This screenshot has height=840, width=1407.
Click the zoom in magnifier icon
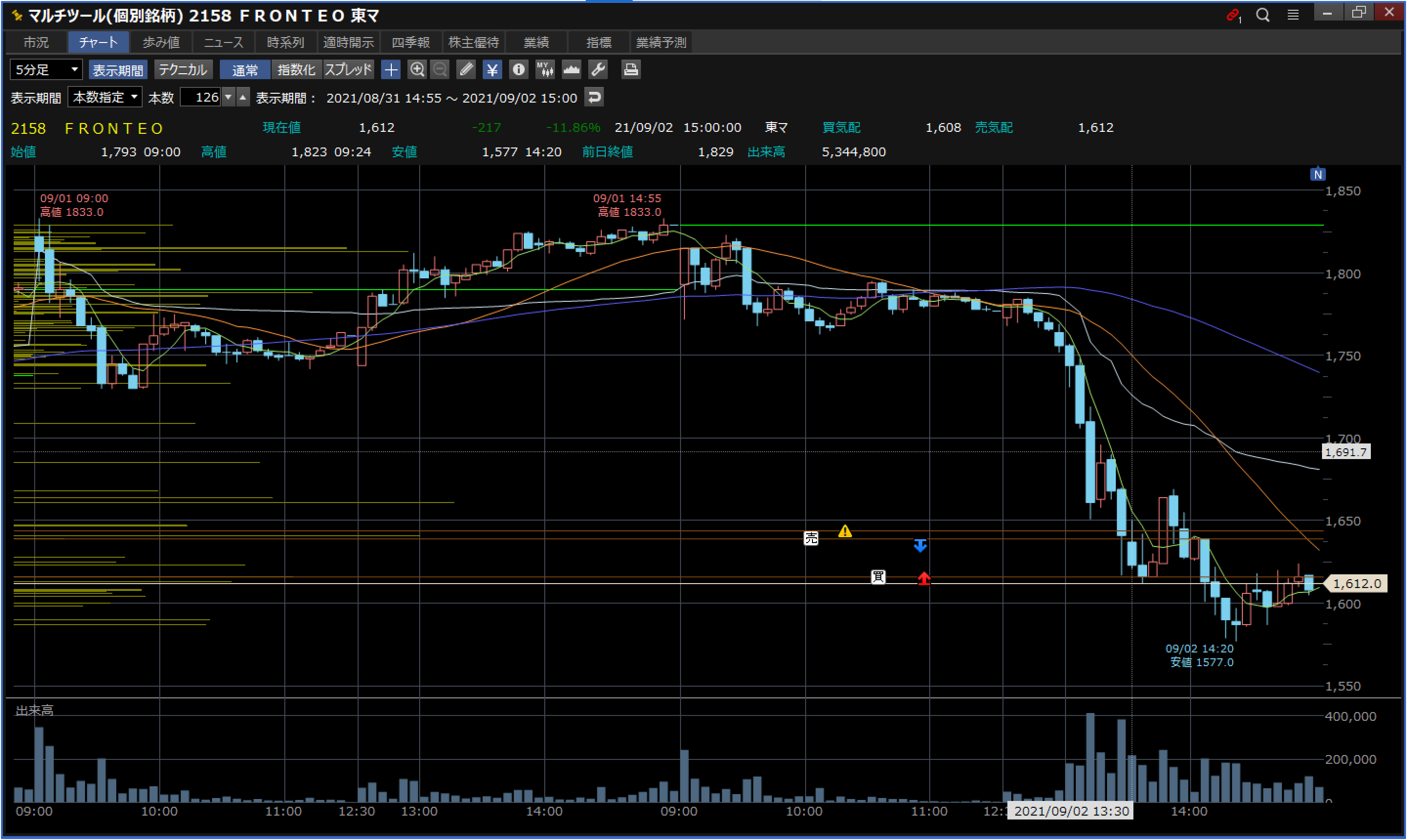[417, 70]
